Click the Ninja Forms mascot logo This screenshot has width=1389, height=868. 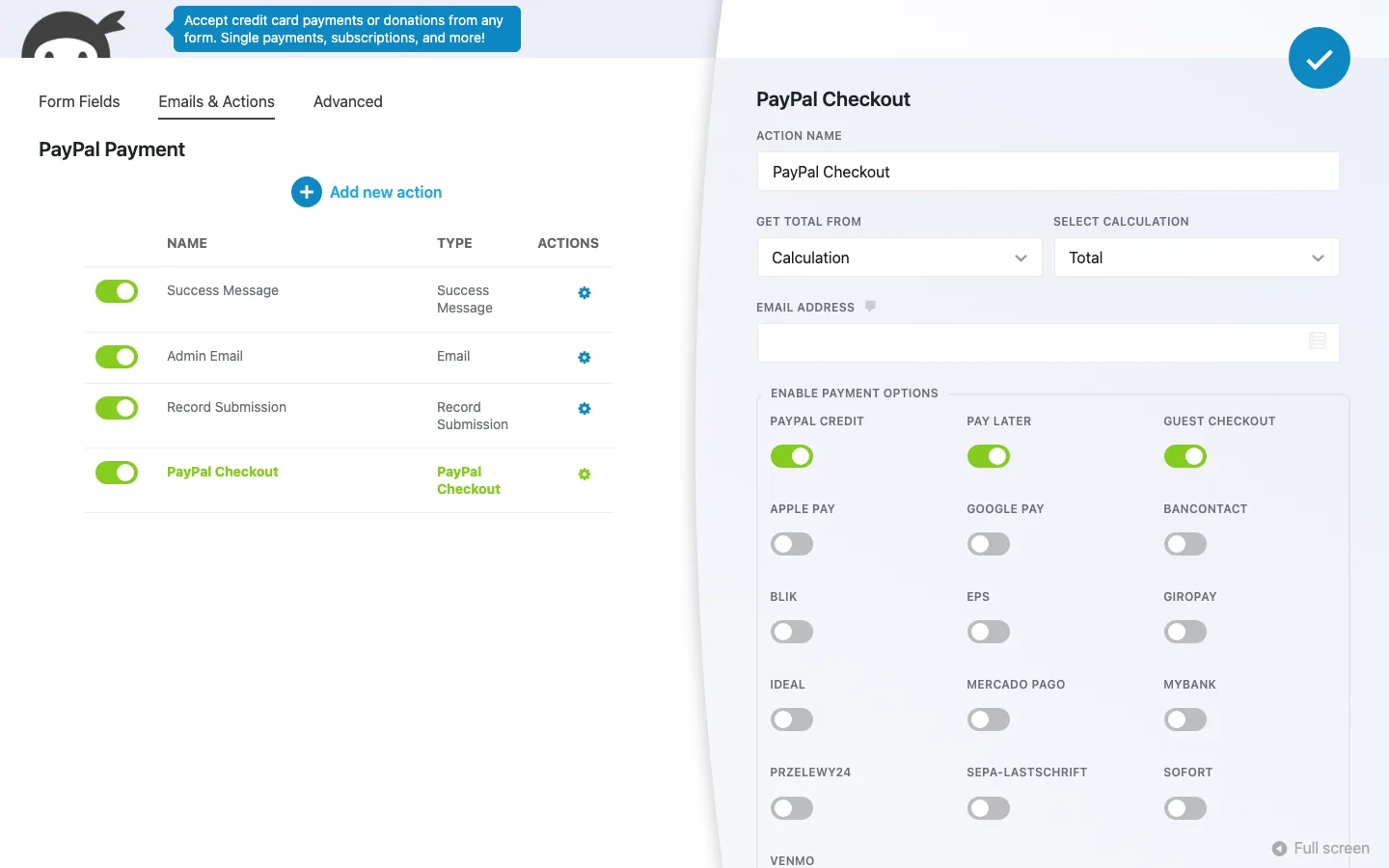[x=73, y=34]
